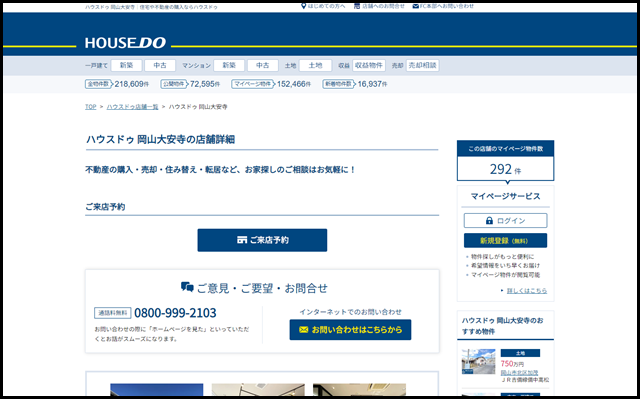This screenshot has width=640, height=399.
Task: Select 中古 under マンション
Action: click(262, 65)
